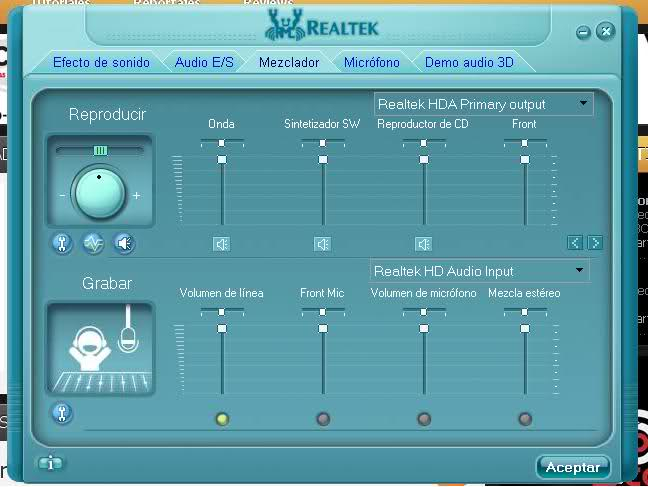Mute the Sintetizador SW channel

coord(322,243)
